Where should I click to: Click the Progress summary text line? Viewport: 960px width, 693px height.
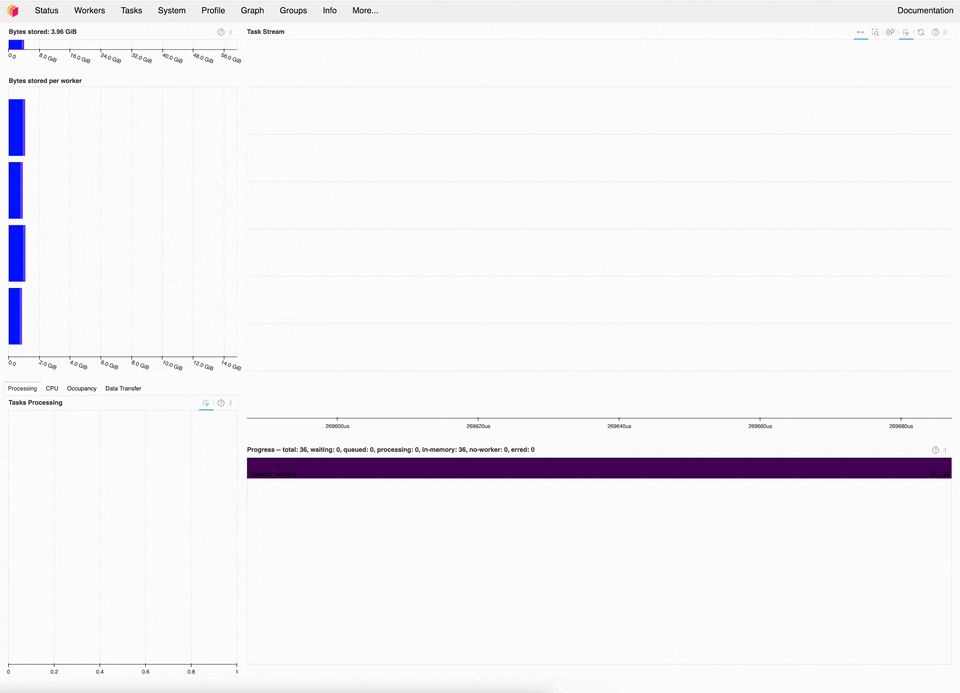pos(391,449)
